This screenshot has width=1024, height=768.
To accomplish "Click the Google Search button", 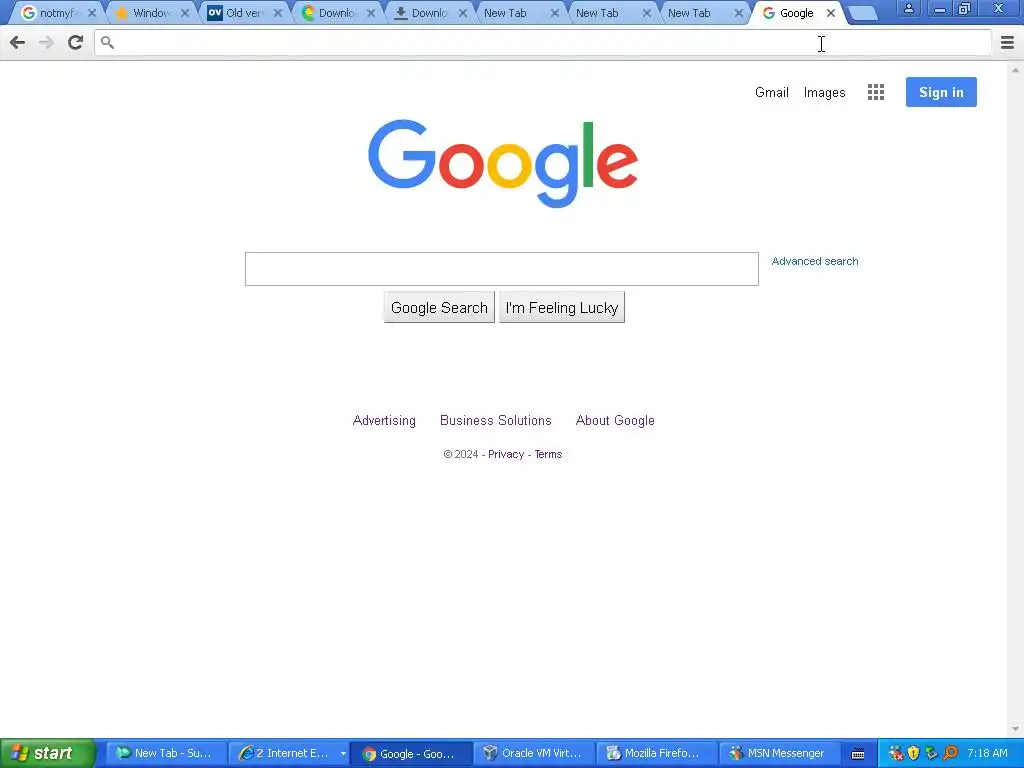I will coord(439,308).
